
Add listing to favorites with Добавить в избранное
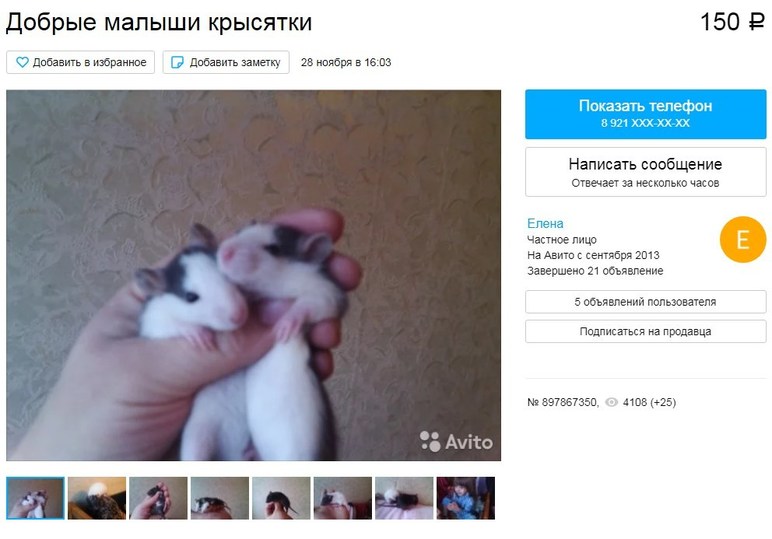click(x=81, y=62)
